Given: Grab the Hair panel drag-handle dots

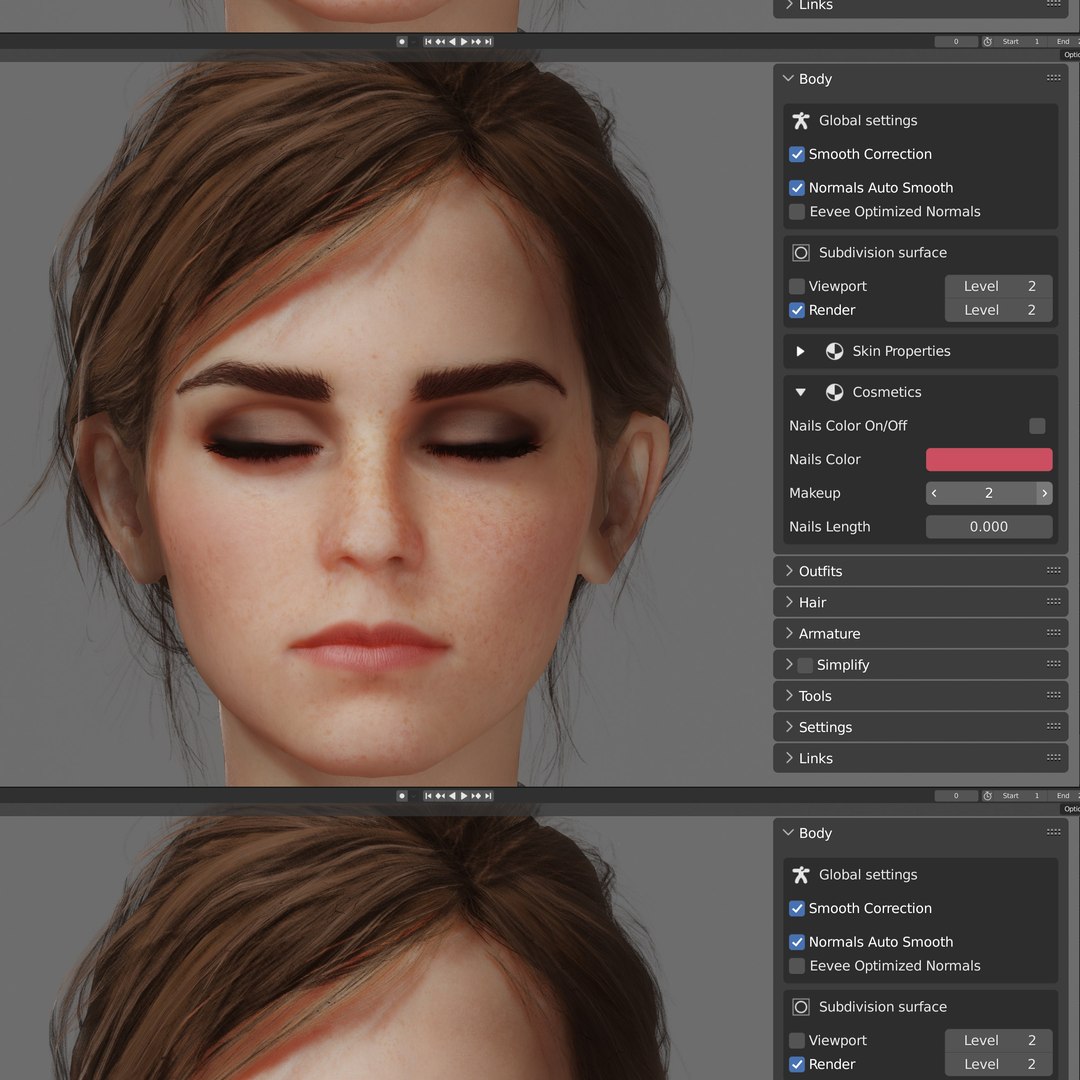Looking at the screenshot, I should [x=1053, y=601].
